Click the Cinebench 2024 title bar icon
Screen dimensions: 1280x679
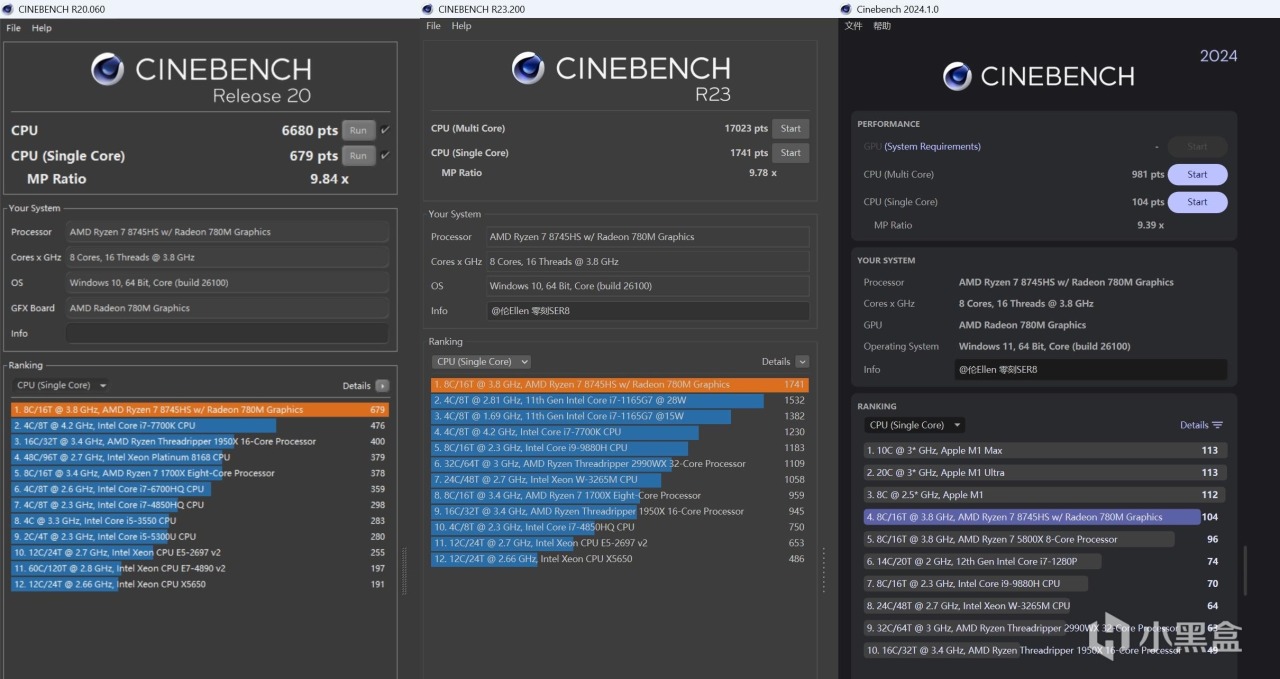(x=847, y=9)
